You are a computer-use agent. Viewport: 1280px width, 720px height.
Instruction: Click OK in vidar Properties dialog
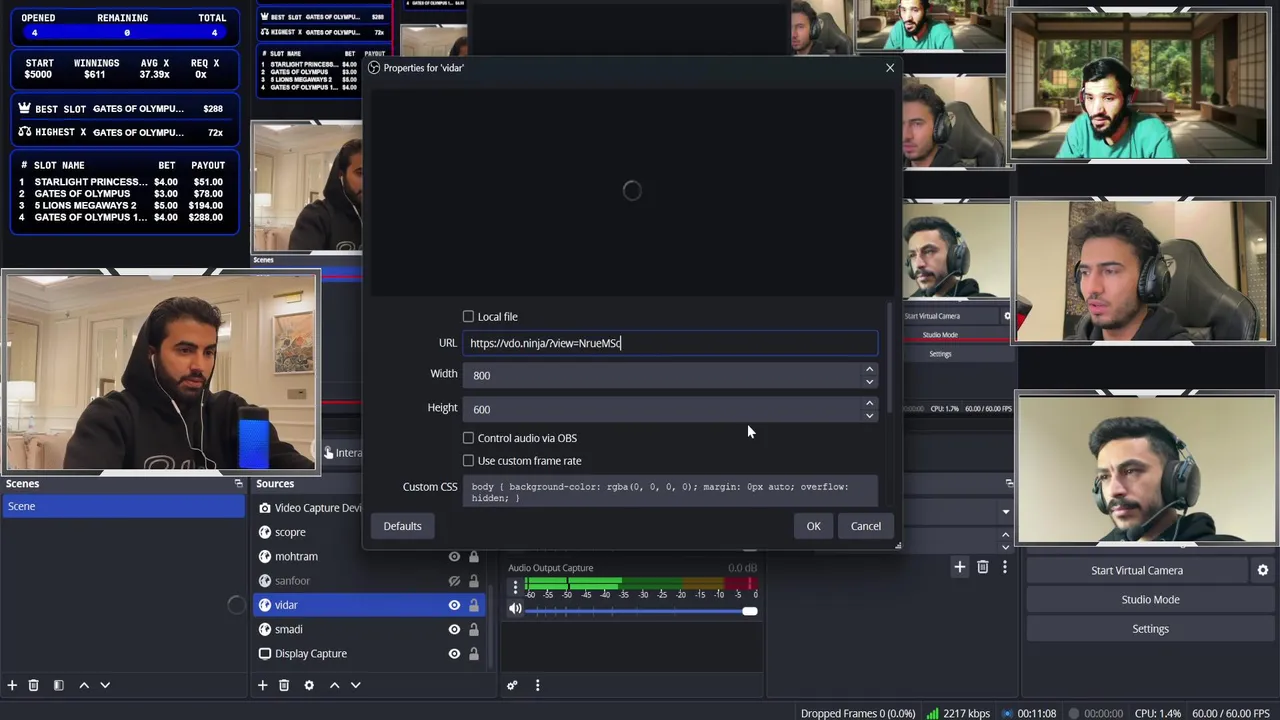(x=813, y=526)
